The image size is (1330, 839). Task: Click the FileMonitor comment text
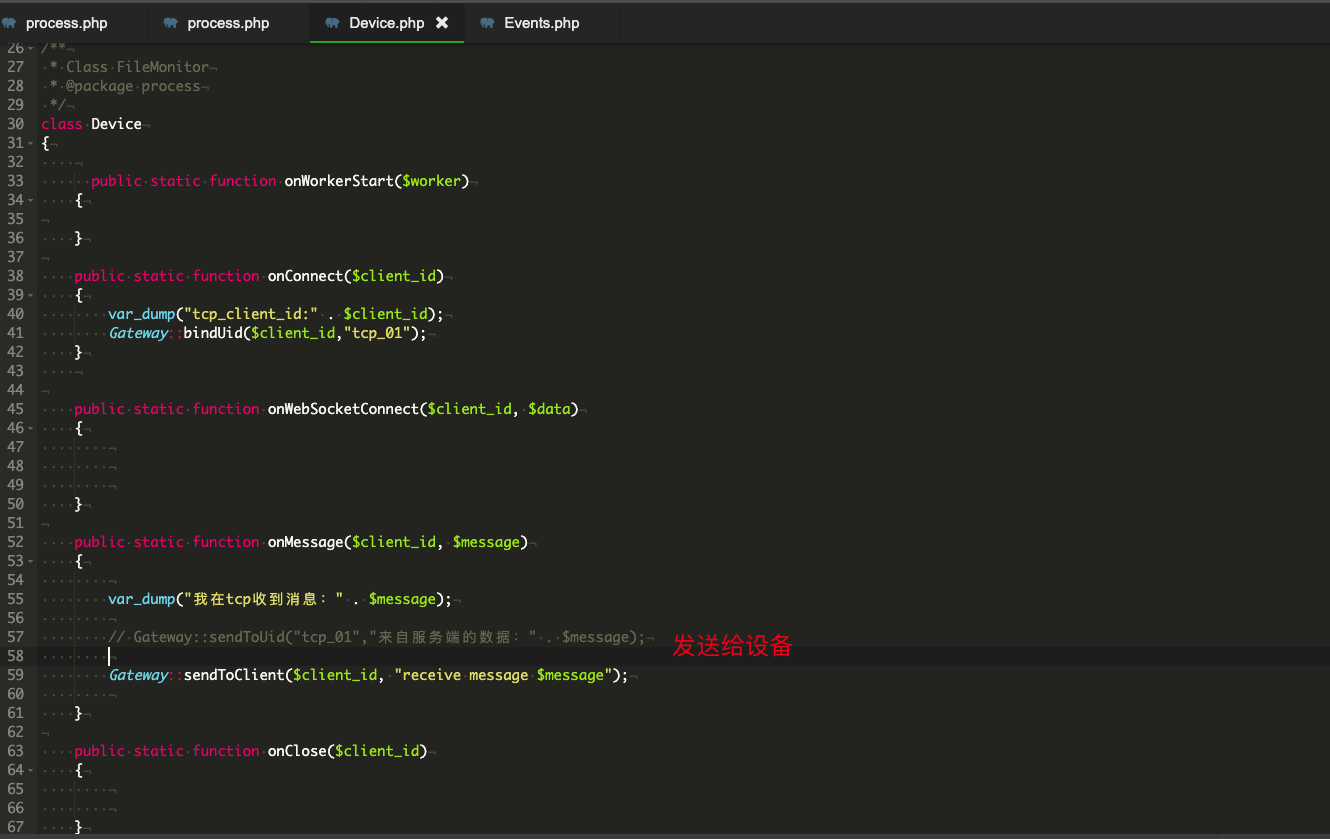[163, 67]
